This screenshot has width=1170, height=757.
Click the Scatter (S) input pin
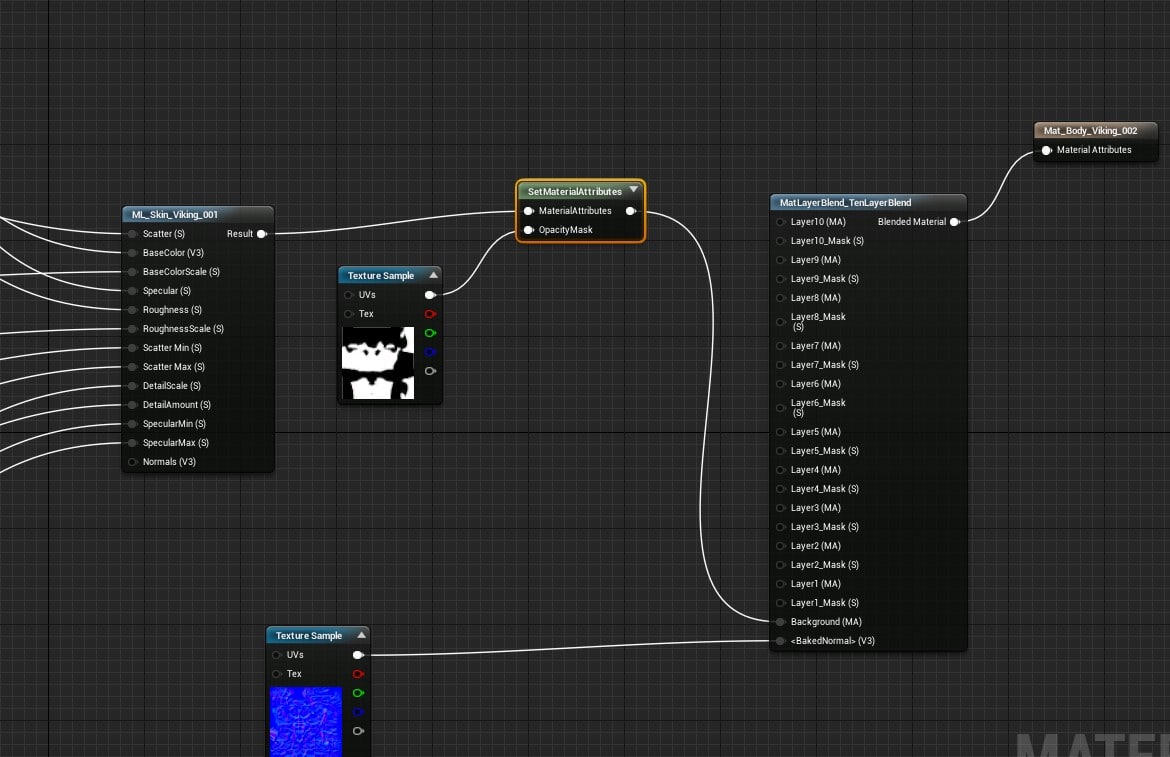click(x=133, y=233)
